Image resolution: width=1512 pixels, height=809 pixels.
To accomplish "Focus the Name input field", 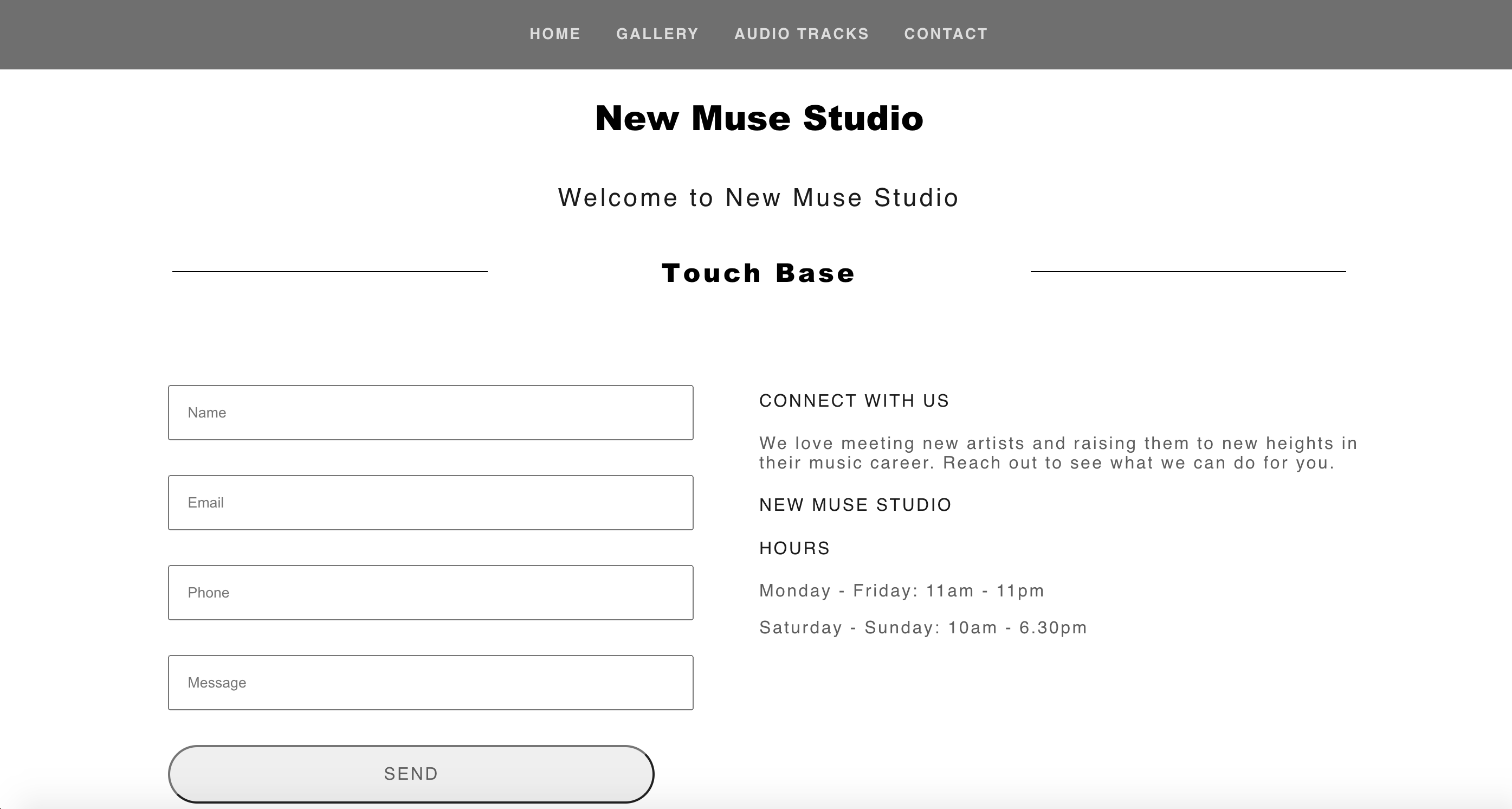I will (x=431, y=413).
